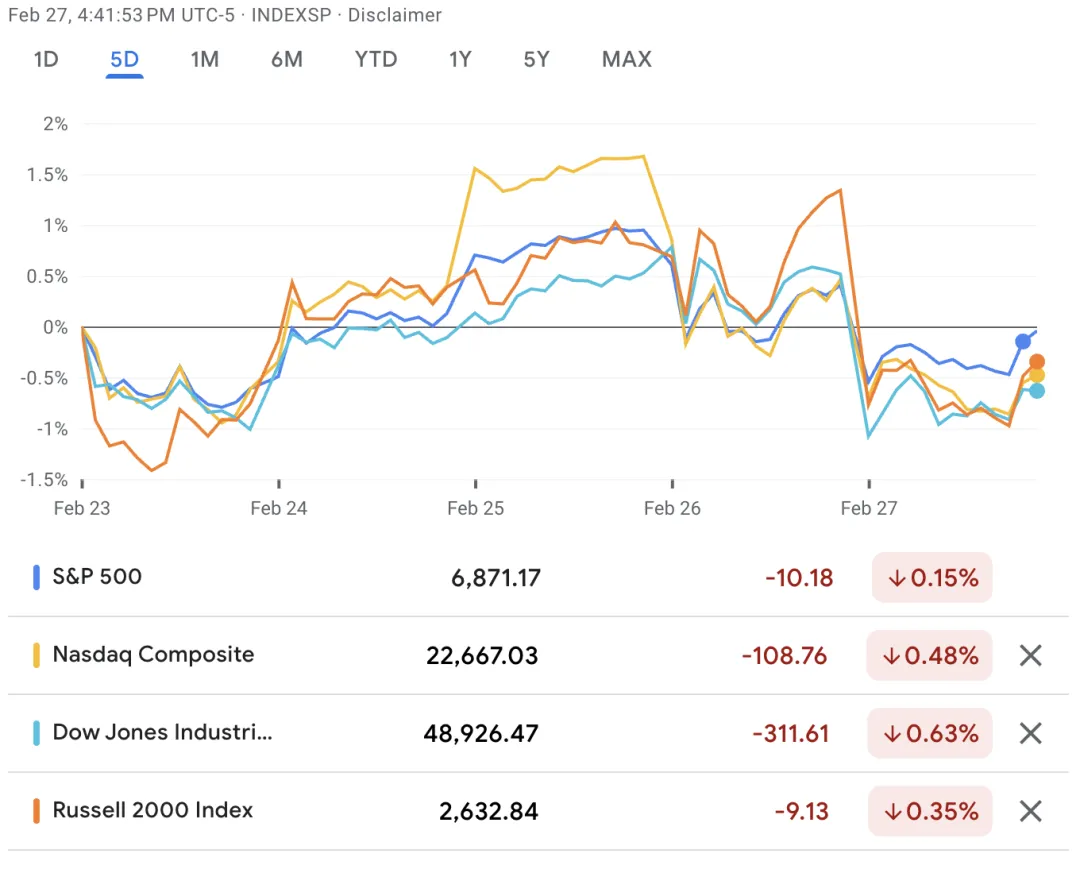The image size is (1080, 869).
Task: Remove Russell 2000 Index with X icon
Action: pos(1030,811)
